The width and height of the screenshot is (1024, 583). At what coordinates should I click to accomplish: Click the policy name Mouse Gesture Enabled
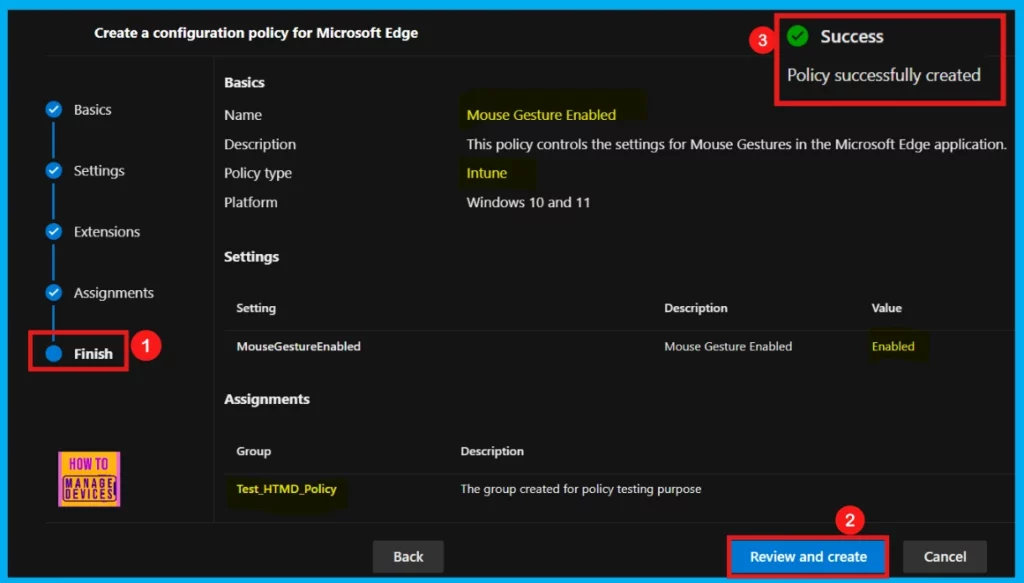(541, 115)
